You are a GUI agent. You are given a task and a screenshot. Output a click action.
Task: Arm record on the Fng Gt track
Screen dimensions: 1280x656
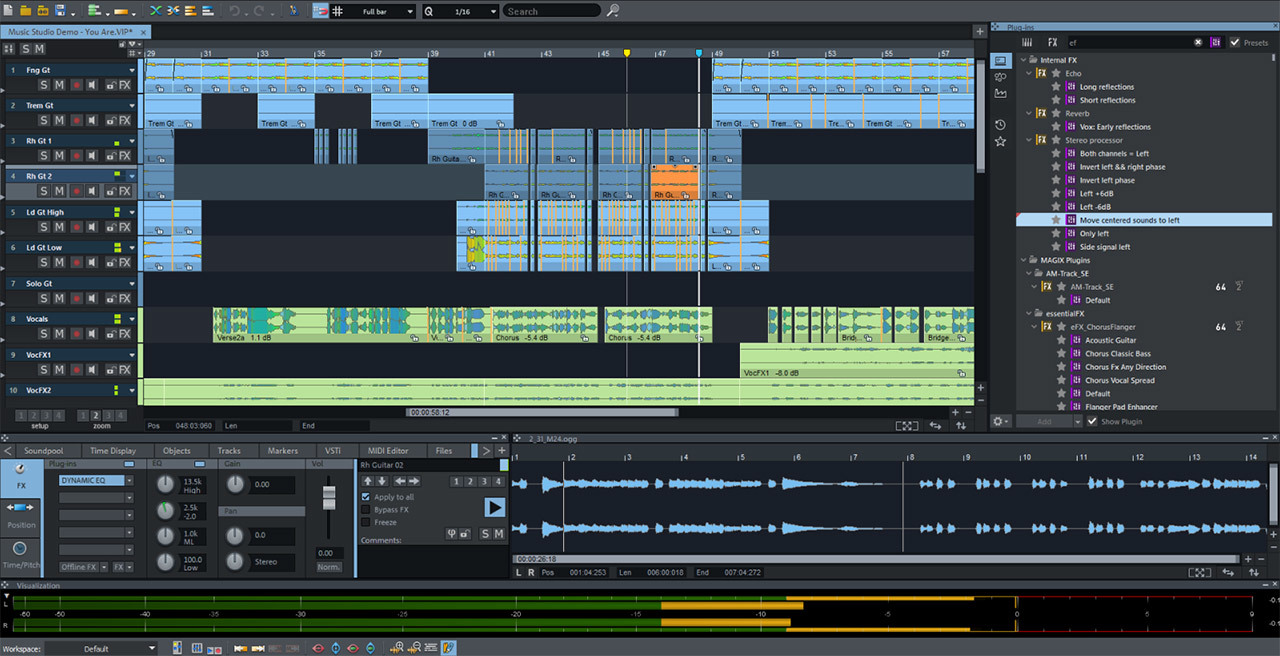coord(76,85)
